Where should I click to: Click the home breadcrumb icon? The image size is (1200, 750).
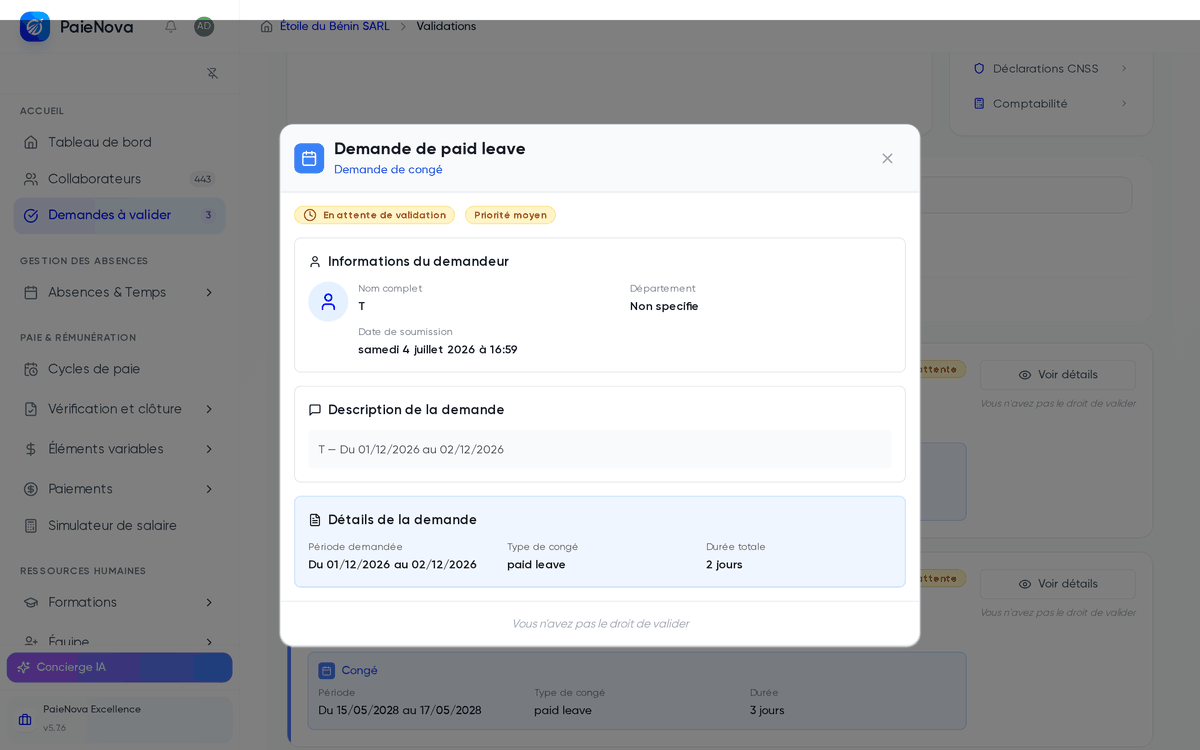point(267,27)
